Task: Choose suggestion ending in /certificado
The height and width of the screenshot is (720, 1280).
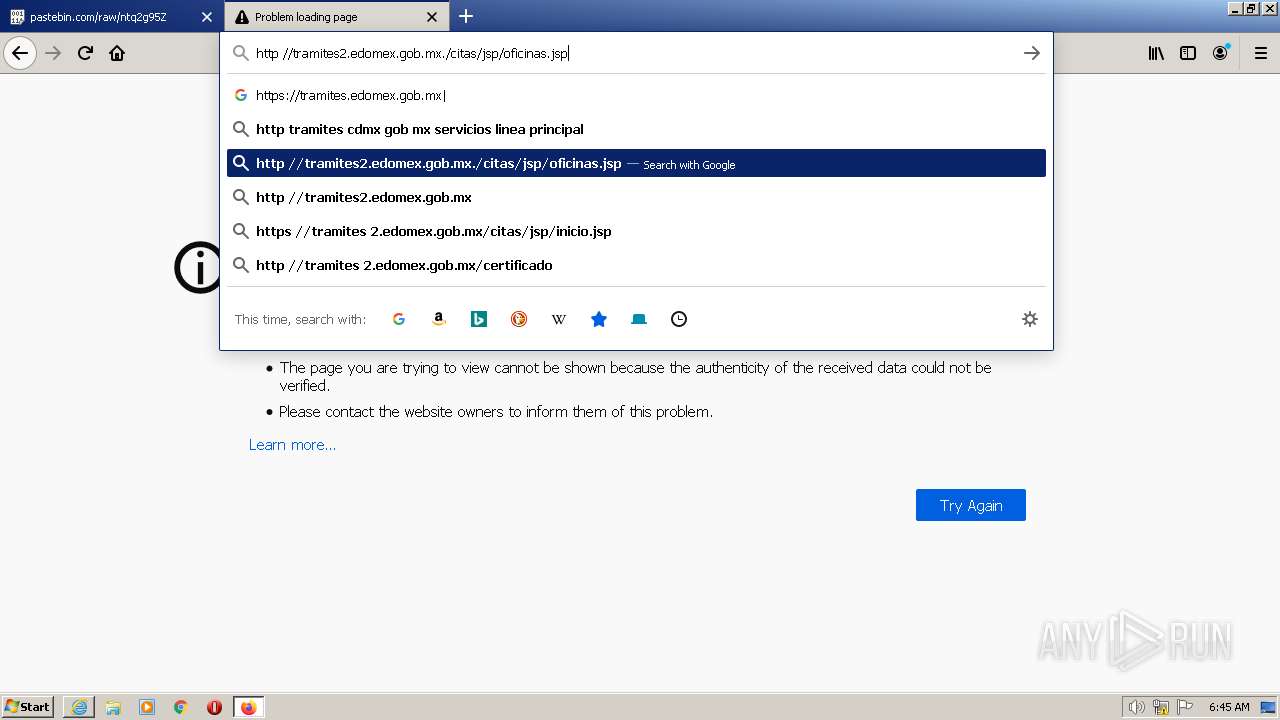Action: point(636,265)
